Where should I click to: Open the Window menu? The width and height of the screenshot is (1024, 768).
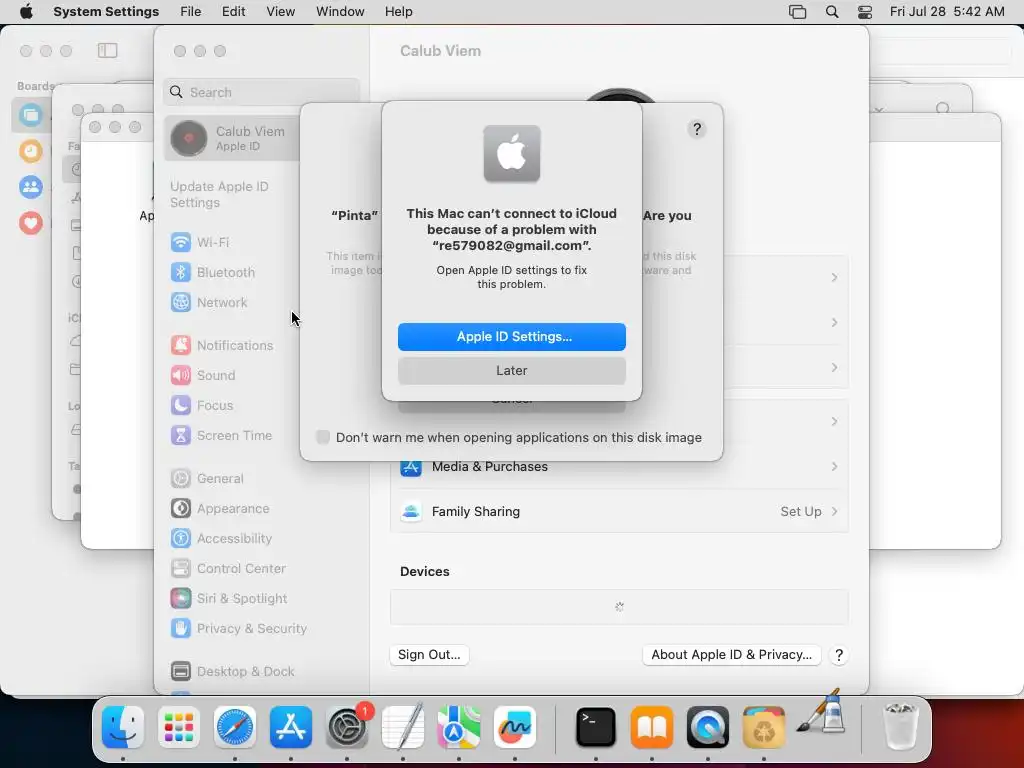click(x=340, y=12)
